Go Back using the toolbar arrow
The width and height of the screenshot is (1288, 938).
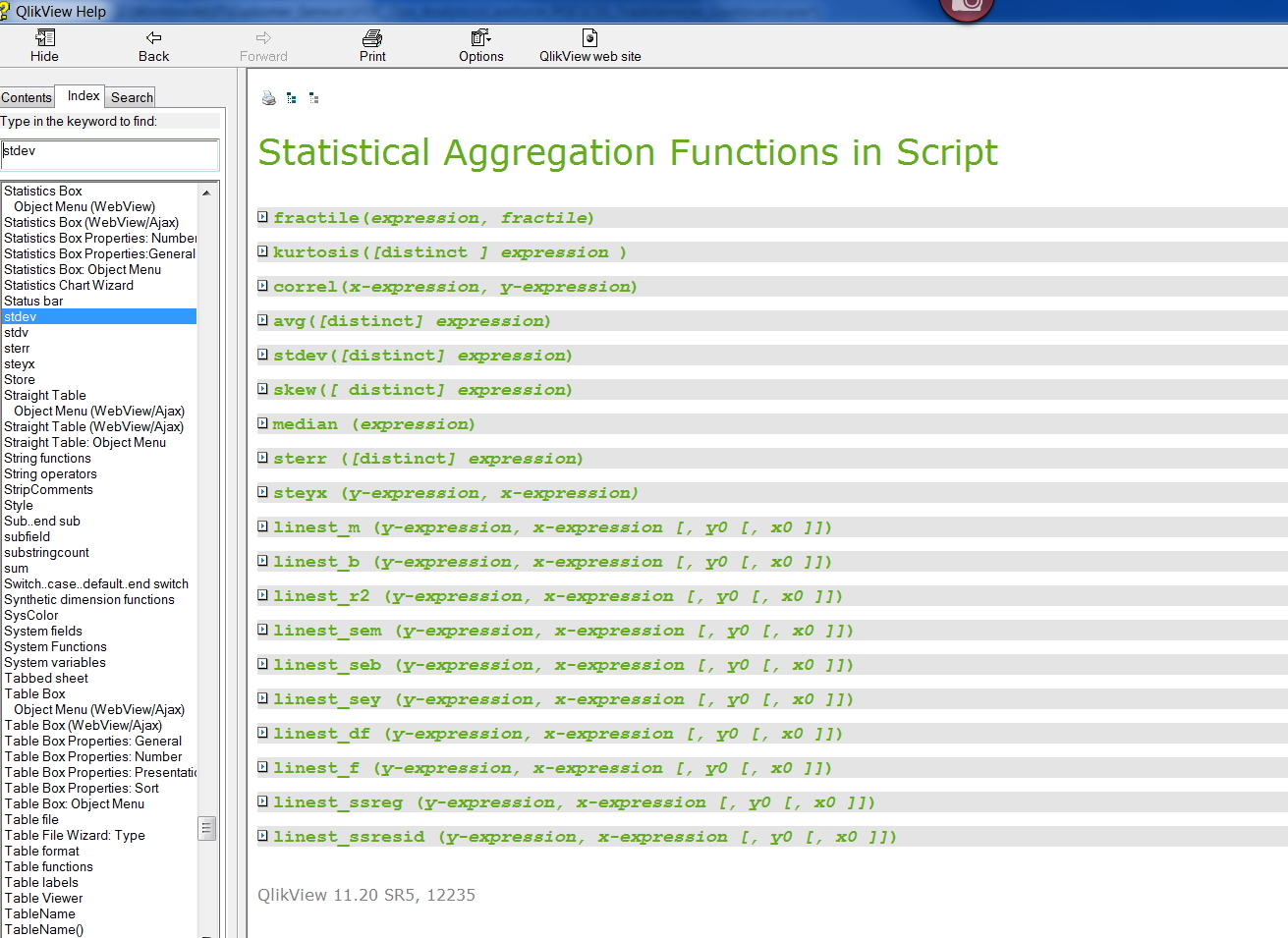153,38
